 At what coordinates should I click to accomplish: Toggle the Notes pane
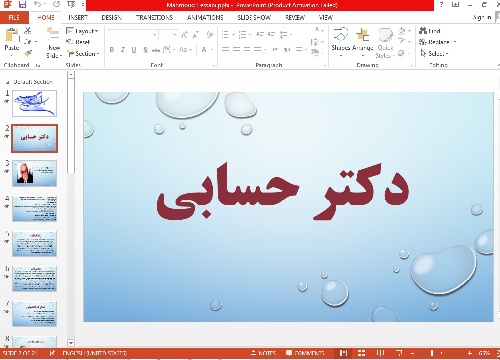tap(263, 353)
